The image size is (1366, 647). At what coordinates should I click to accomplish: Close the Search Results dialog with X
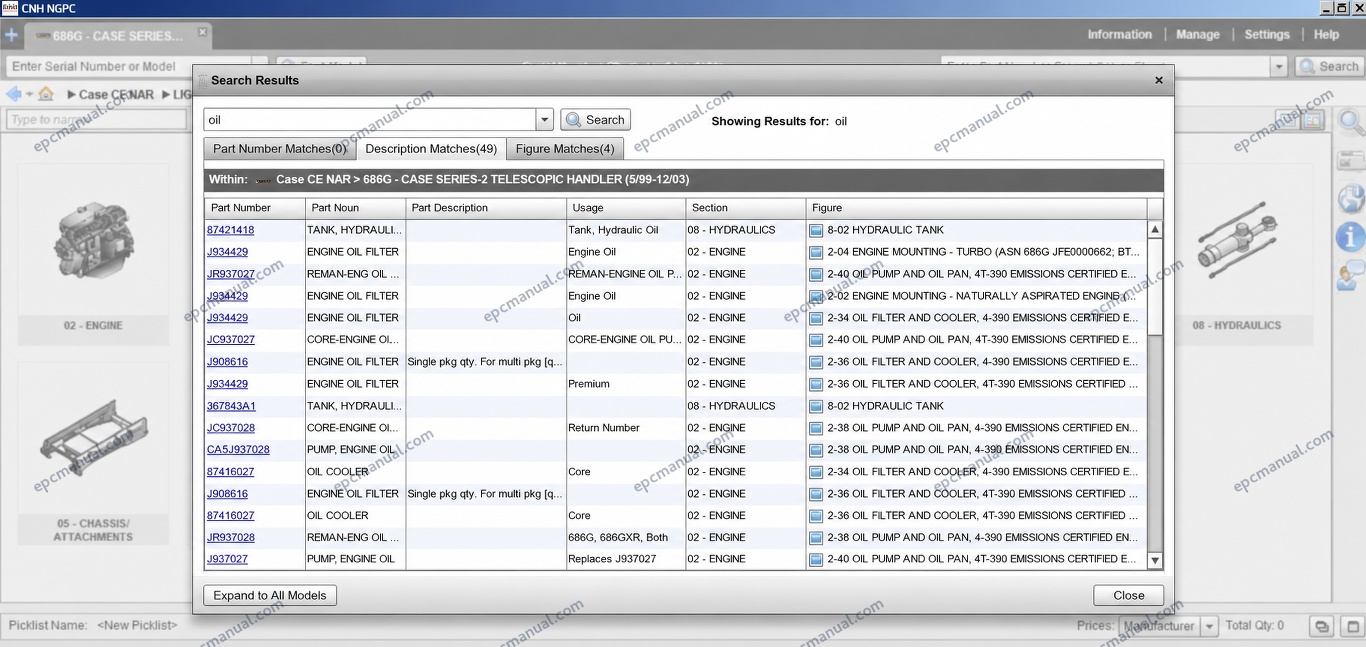pos(1159,81)
